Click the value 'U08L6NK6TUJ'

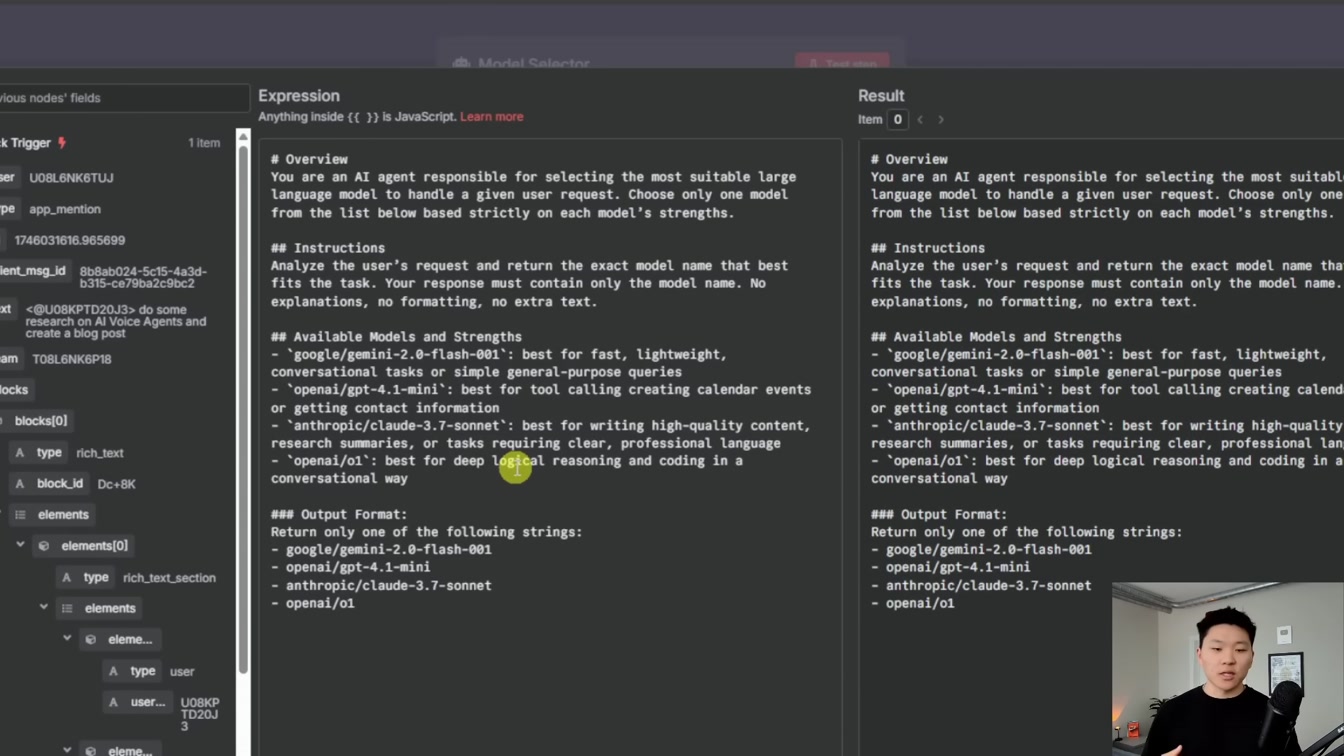(71, 178)
